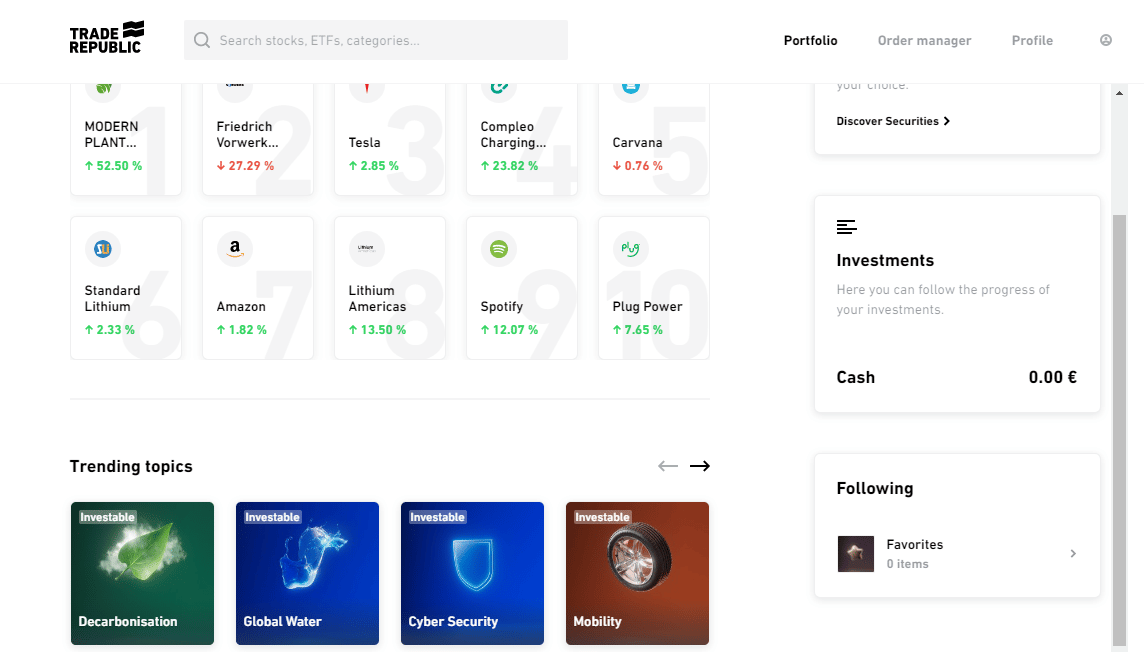Screen dimensions: 1144x652
Task: Select the Tesla stock name
Action: pyautogui.click(x=364, y=142)
